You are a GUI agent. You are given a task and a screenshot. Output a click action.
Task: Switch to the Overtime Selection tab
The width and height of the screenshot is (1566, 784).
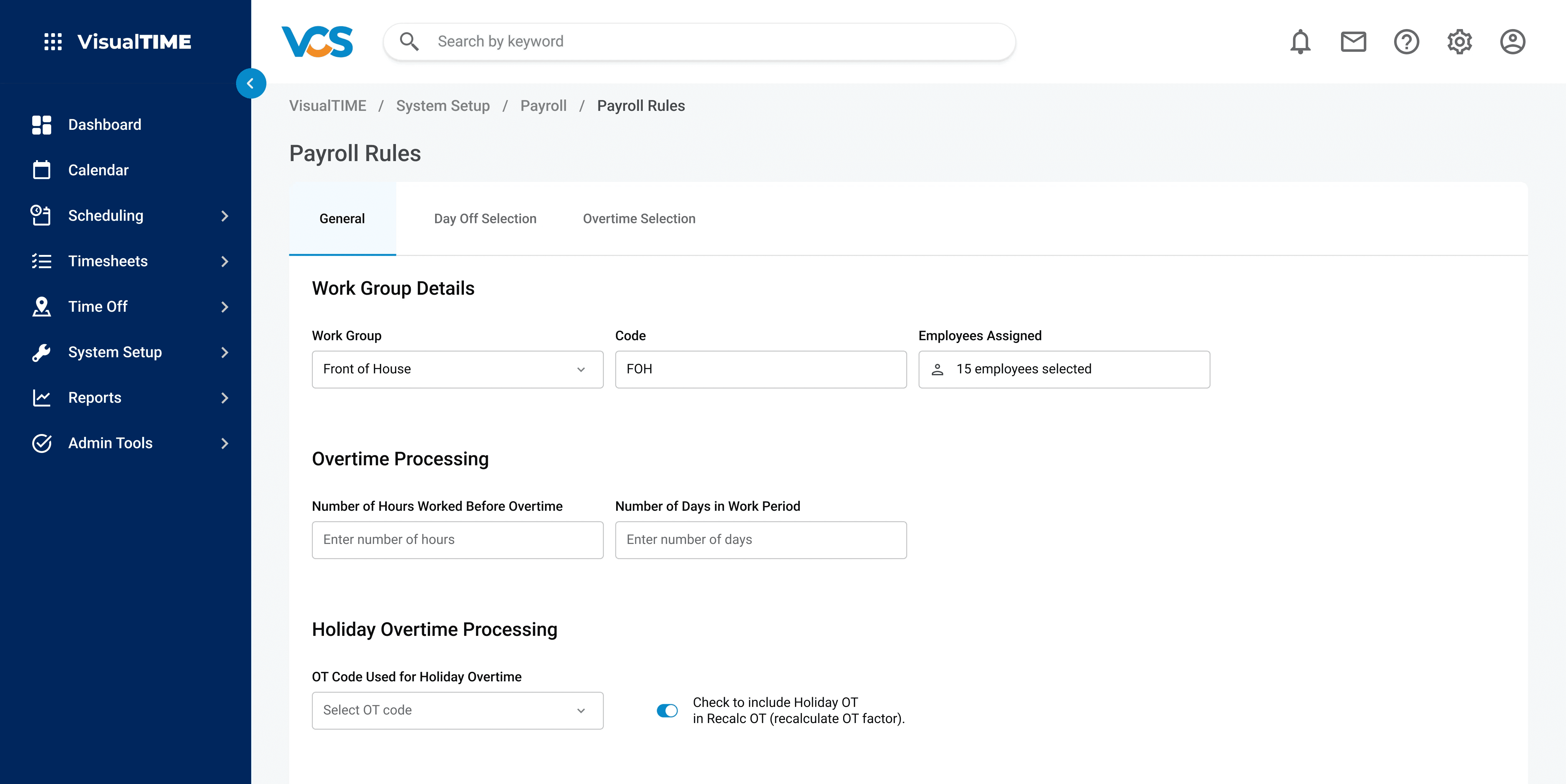(639, 219)
